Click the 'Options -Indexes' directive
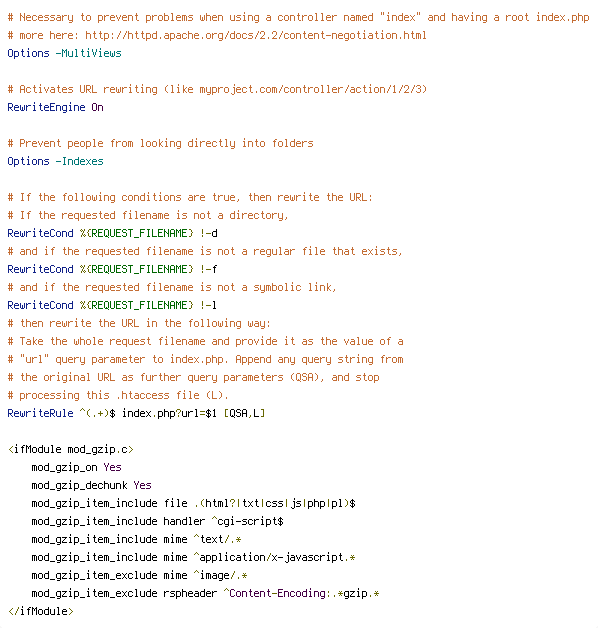Viewport: 598px width, 628px height. pyautogui.click(x=55, y=161)
